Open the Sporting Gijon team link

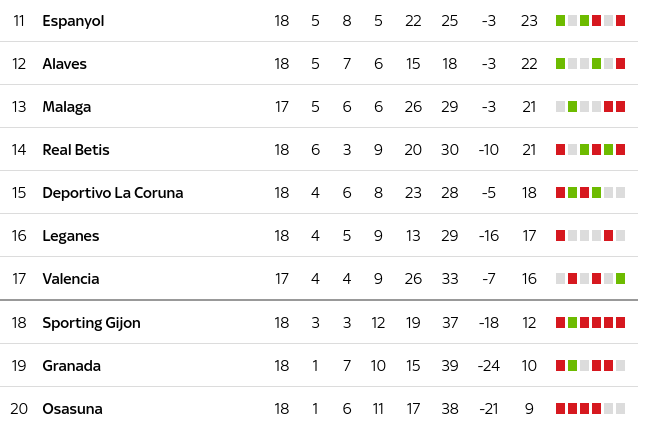pos(92,323)
